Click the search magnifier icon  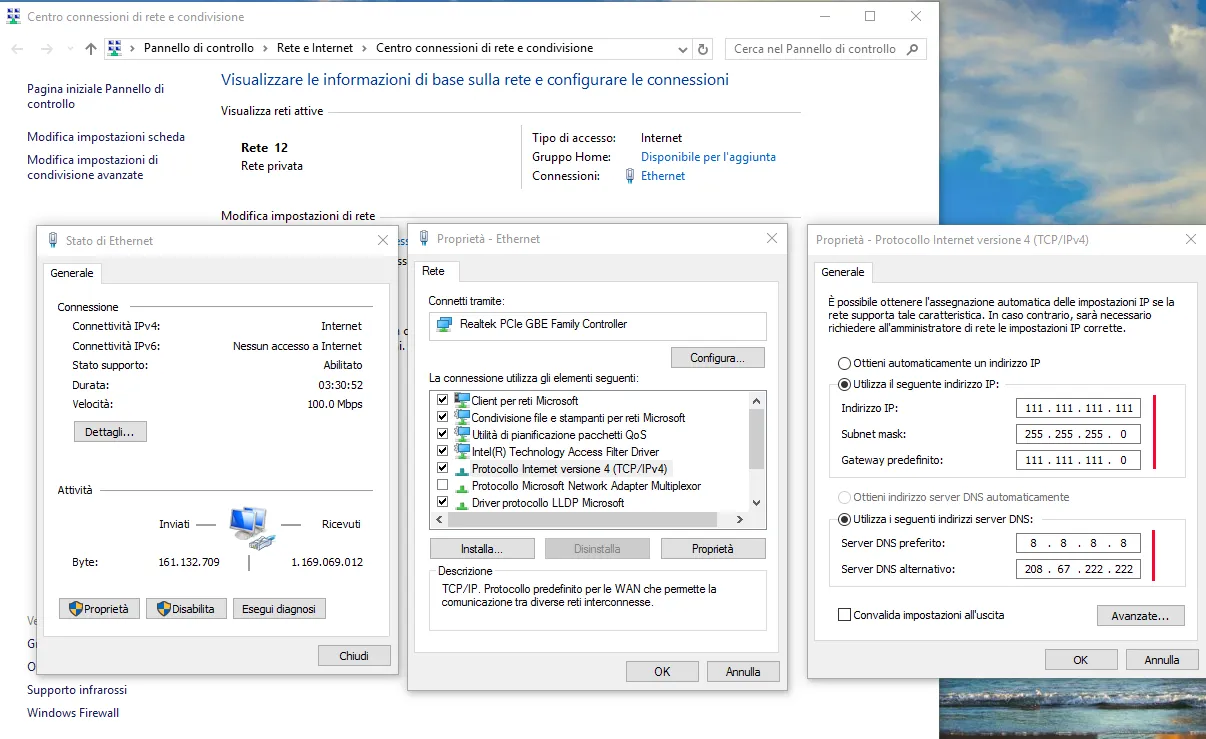pyautogui.click(x=912, y=49)
